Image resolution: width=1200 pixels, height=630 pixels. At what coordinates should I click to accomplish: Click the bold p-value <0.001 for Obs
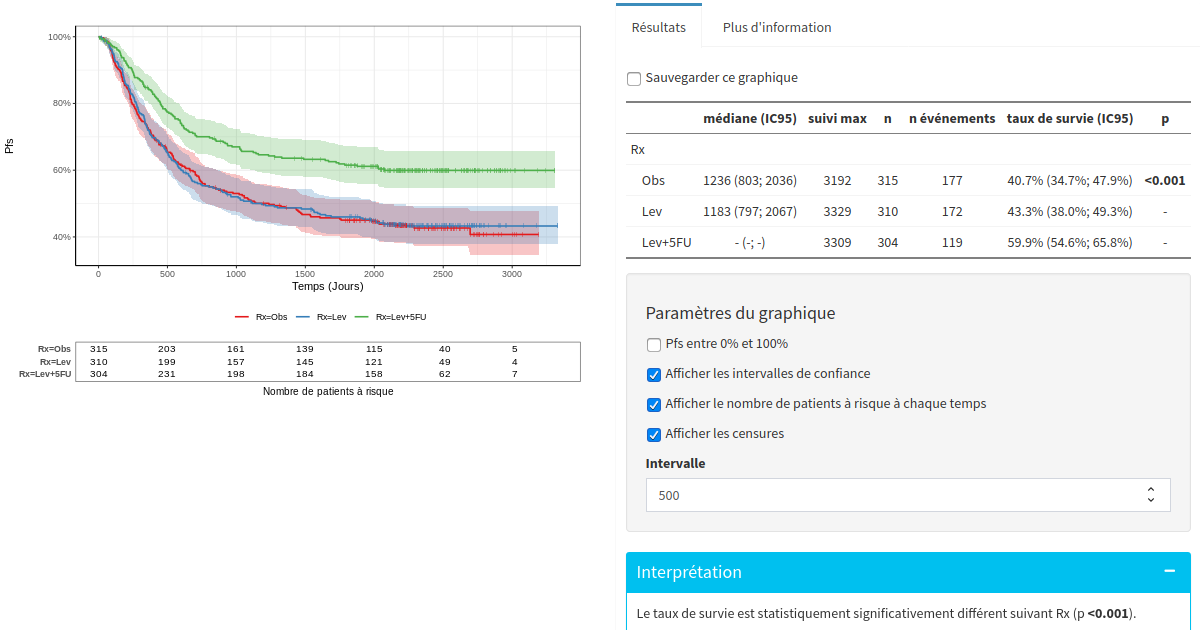pos(1165,180)
